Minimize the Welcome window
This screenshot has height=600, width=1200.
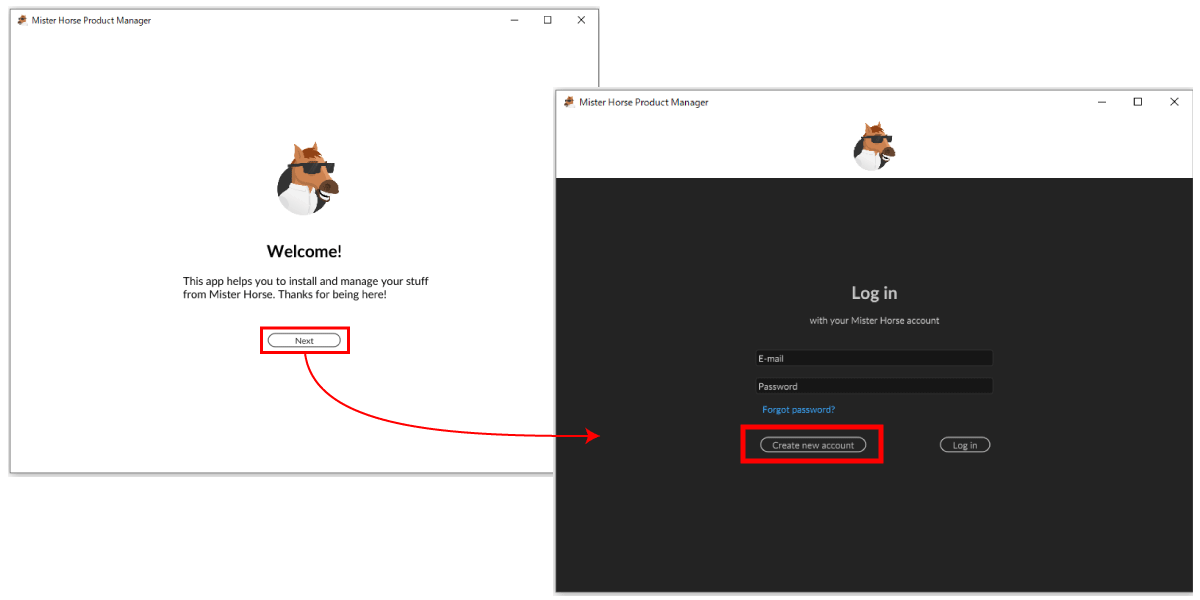(x=514, y=20)
